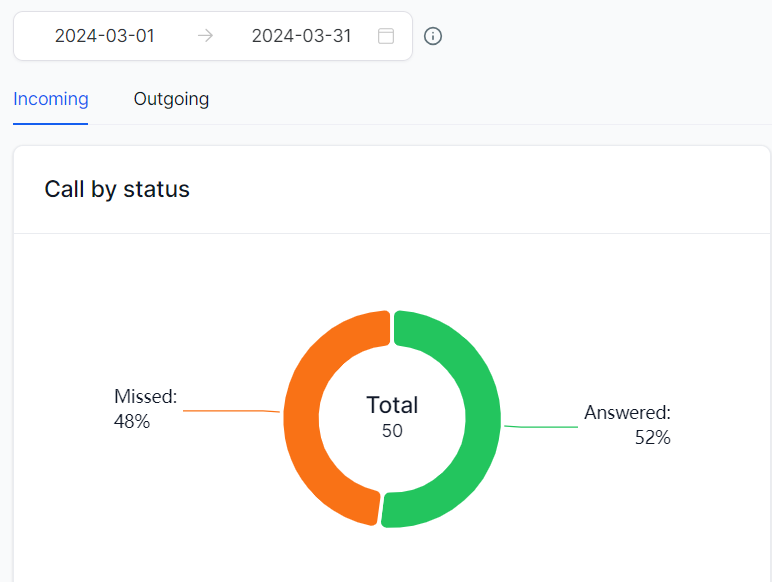Select the orange Missed donut segment
This screenshot has width=772, height=582.
[301, 419]
